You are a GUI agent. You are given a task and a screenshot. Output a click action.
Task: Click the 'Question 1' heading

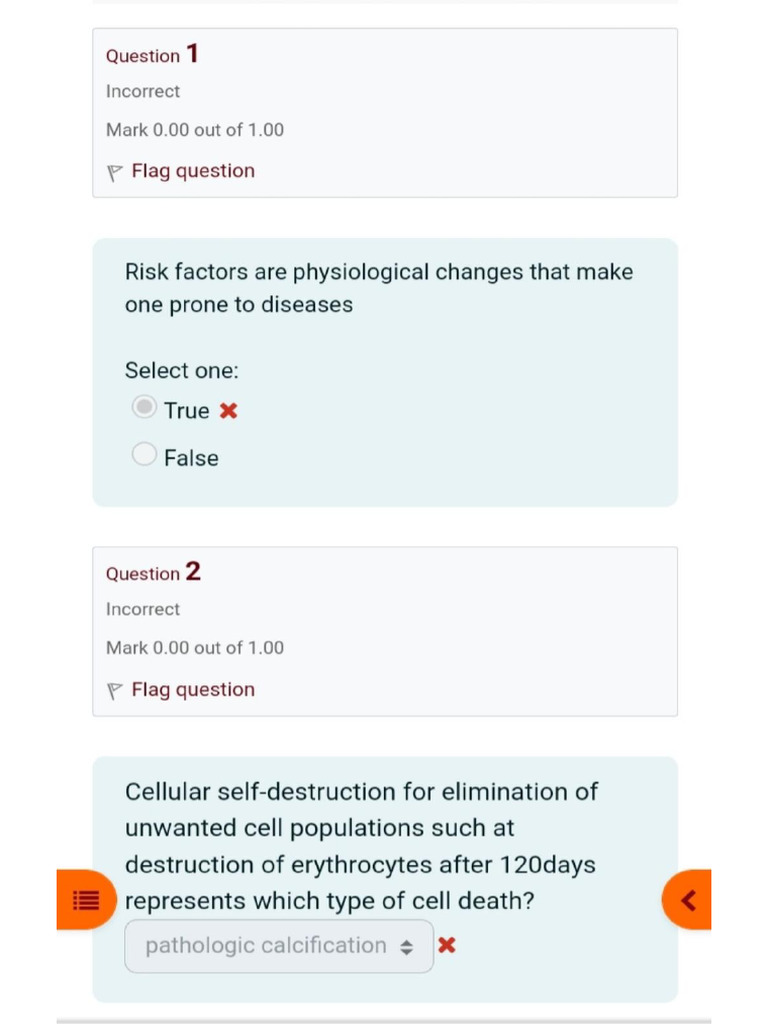152,55
